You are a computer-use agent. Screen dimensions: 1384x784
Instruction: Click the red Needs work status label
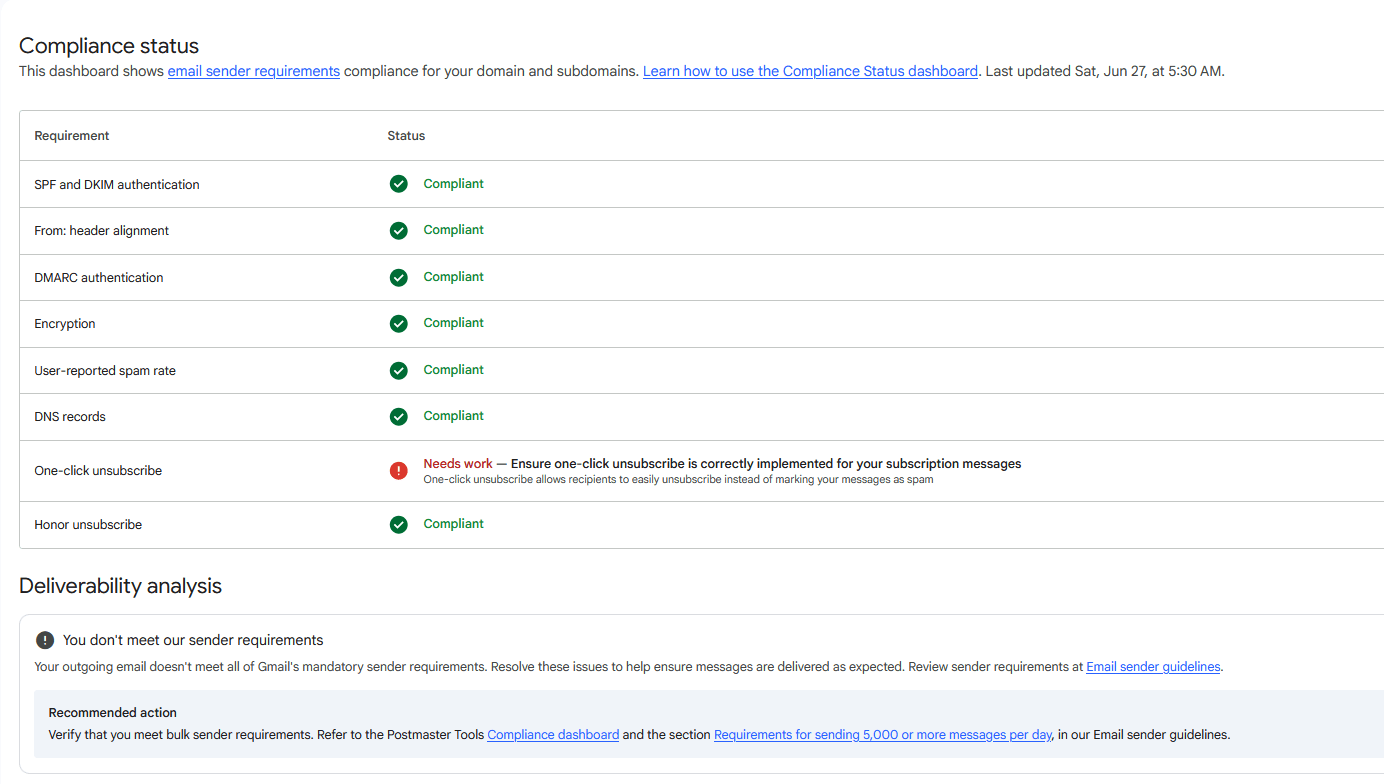458,464
